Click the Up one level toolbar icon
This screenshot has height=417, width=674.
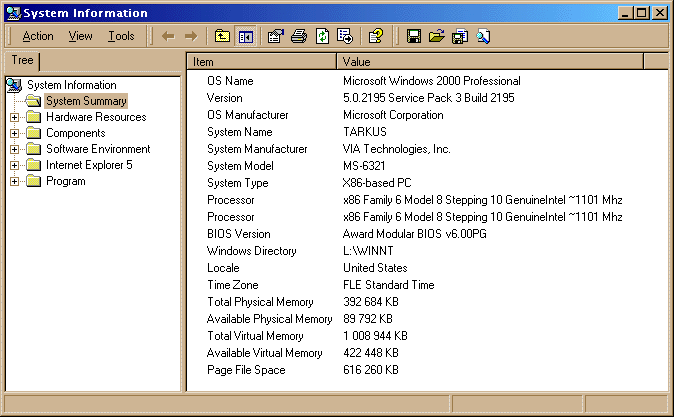[x=223, y=36]
